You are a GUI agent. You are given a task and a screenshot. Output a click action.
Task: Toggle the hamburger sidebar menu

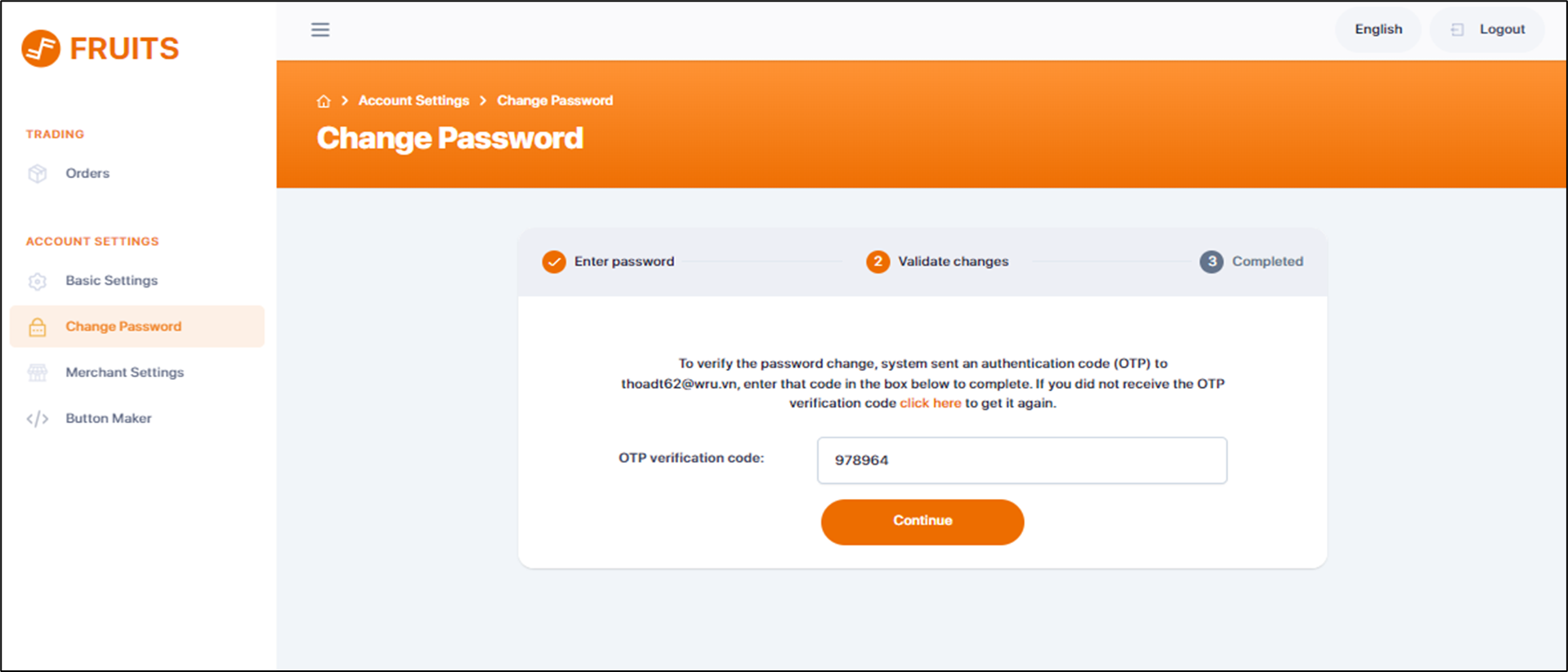pos(320,30)
